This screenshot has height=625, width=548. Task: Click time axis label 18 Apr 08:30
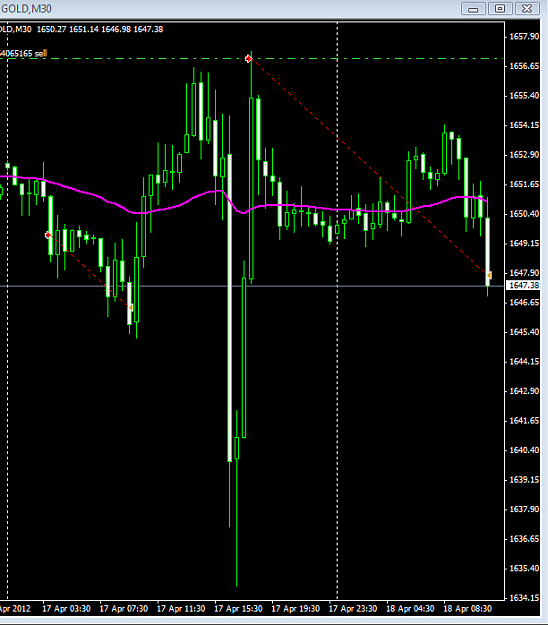pos(467,609)
